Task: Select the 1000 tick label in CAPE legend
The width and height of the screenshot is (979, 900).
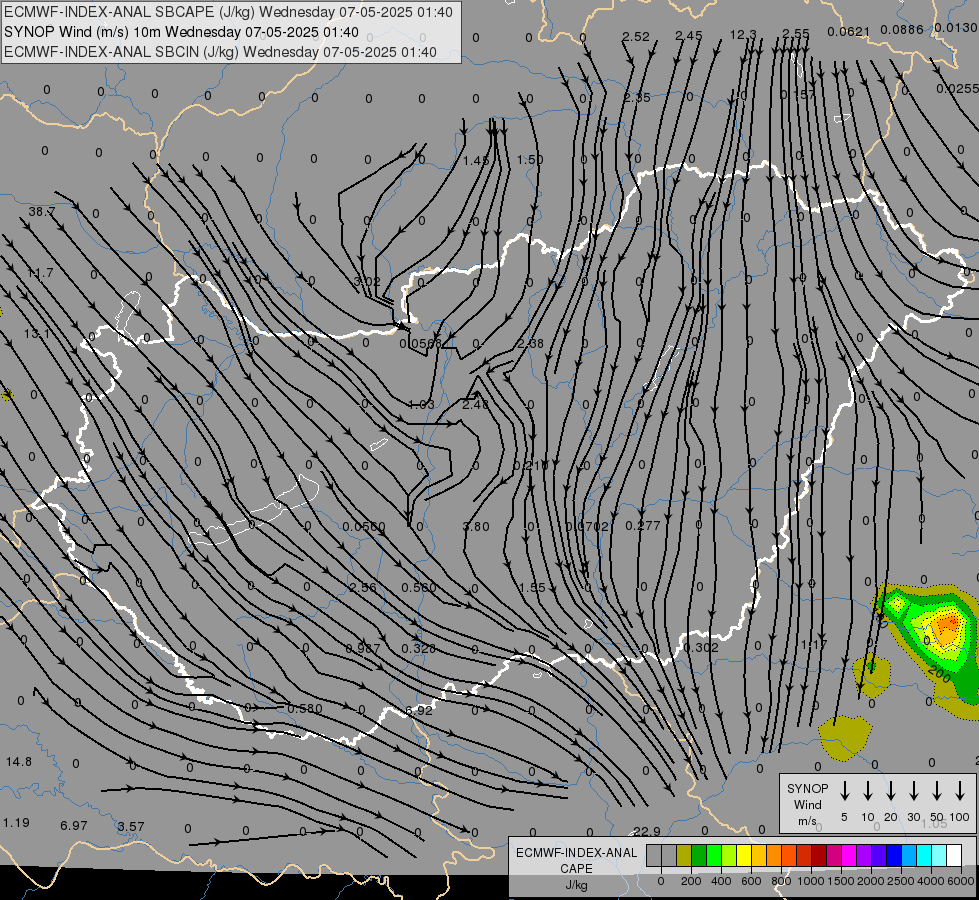Action: click(810, 881)
